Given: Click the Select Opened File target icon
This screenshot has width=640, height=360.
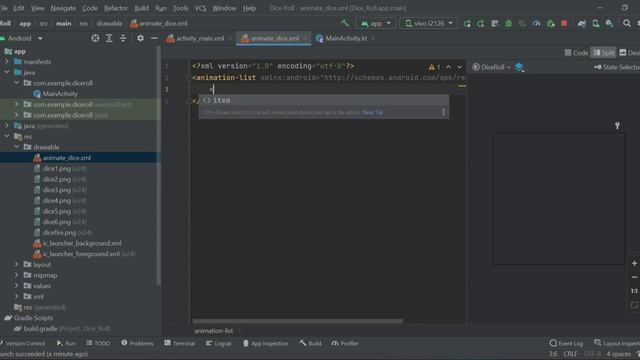Looking at the screenshot, I should point(95,38).
